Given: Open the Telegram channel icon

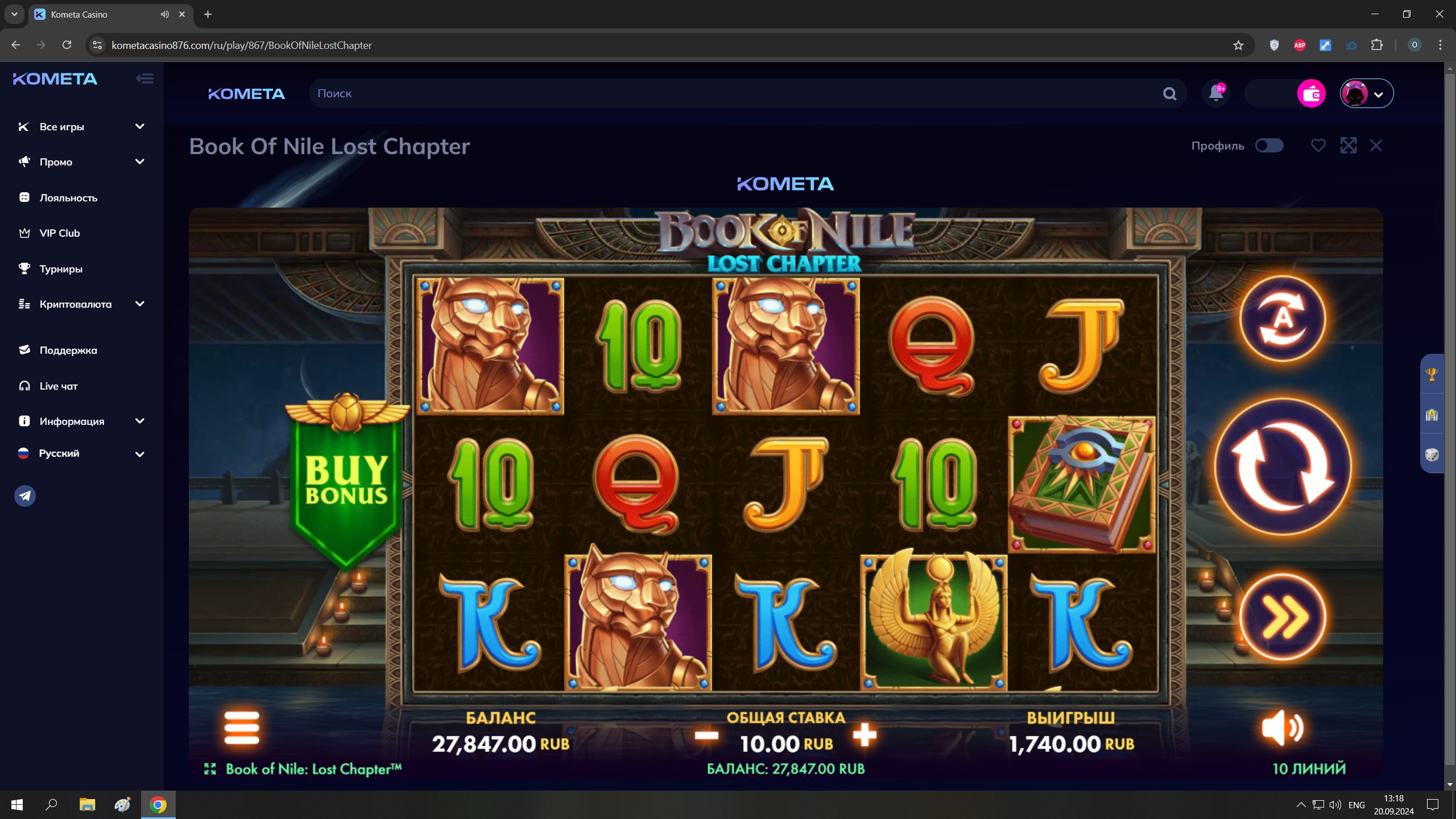Looking at the screenshot, I should [x=25, y=496].
